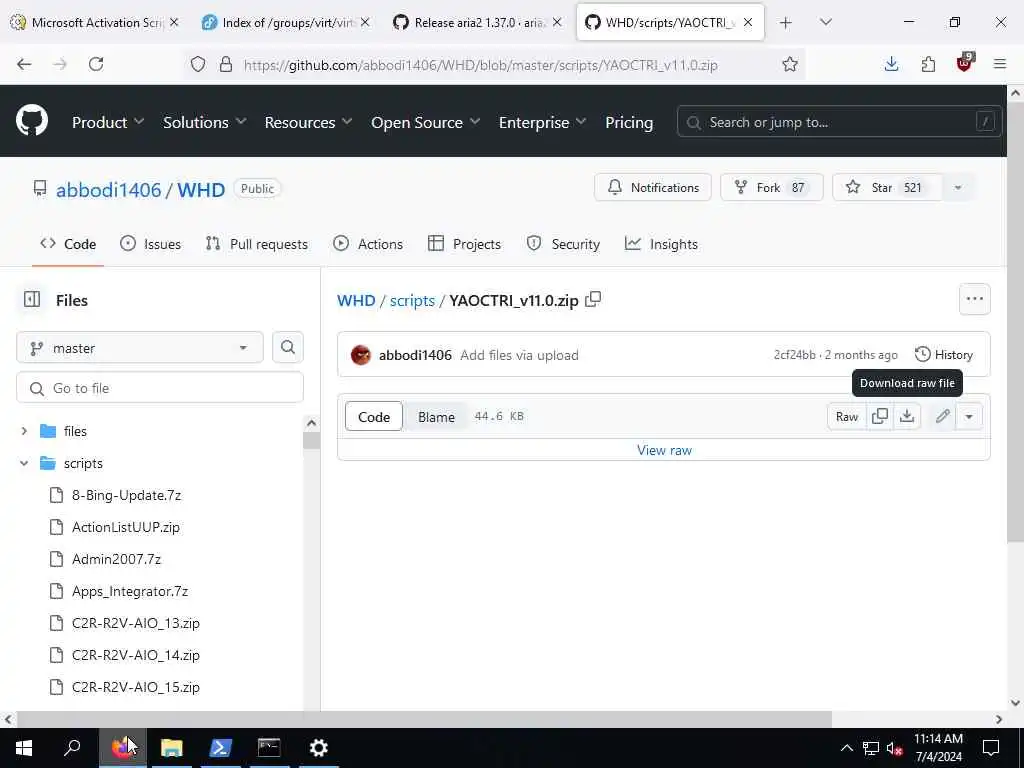Image resolution: width=1024 pixels, height=768 pixels.
Task: Click the site lock padlock icon
Action: 226,64
